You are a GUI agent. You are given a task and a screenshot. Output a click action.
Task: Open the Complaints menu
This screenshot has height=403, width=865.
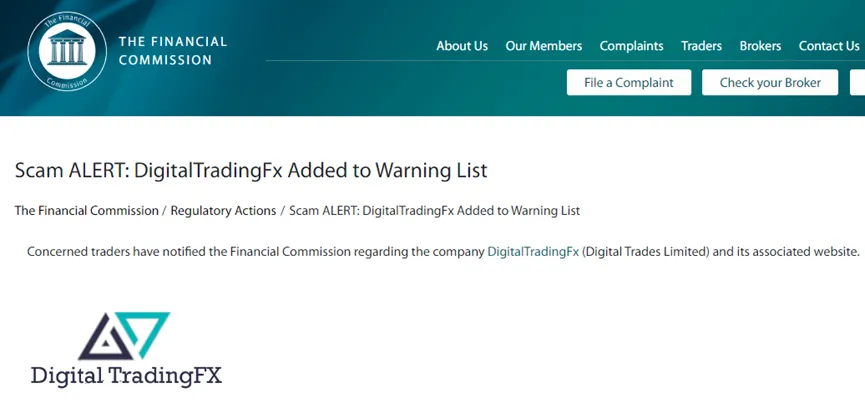point(631,46)
